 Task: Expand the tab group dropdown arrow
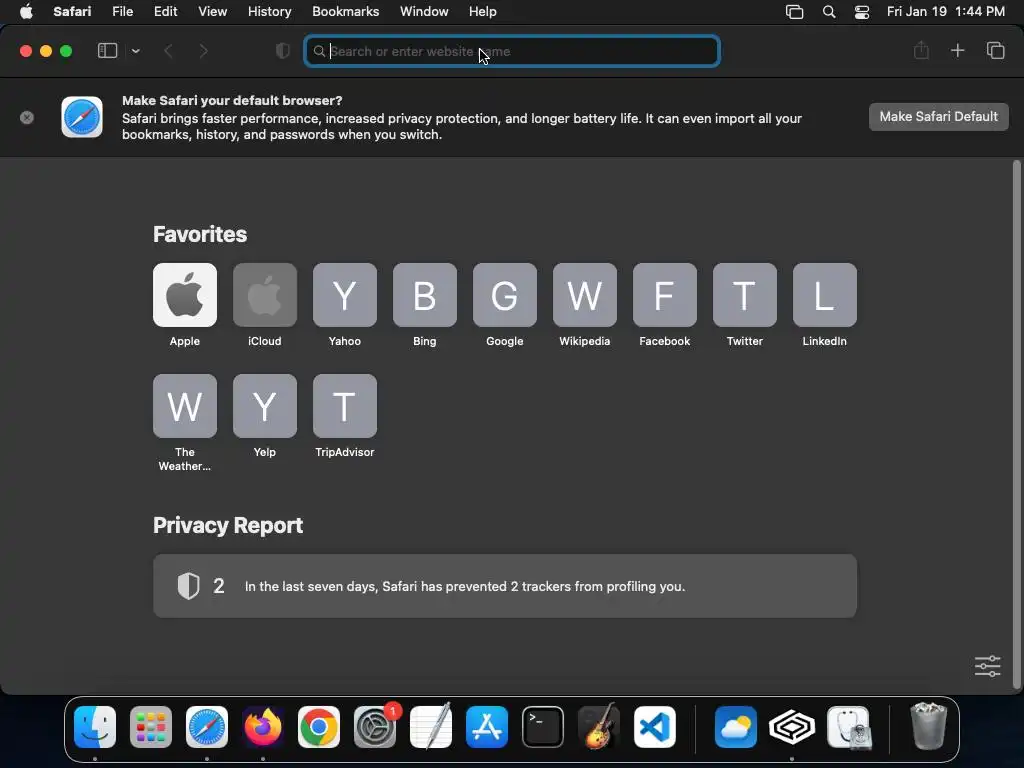(x=135, y=51)
